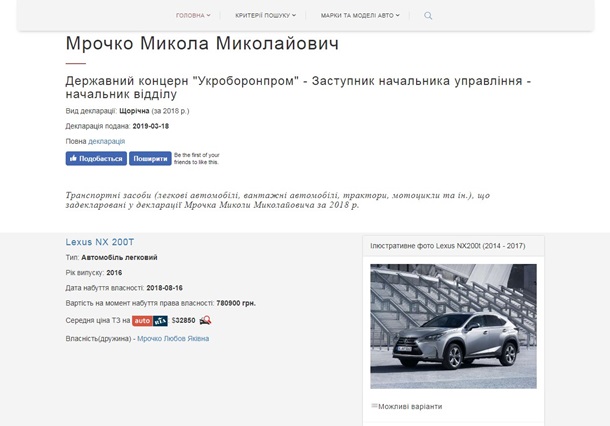
Task: Click the AUTO.RIA logo next to average price
Action: 151,321
